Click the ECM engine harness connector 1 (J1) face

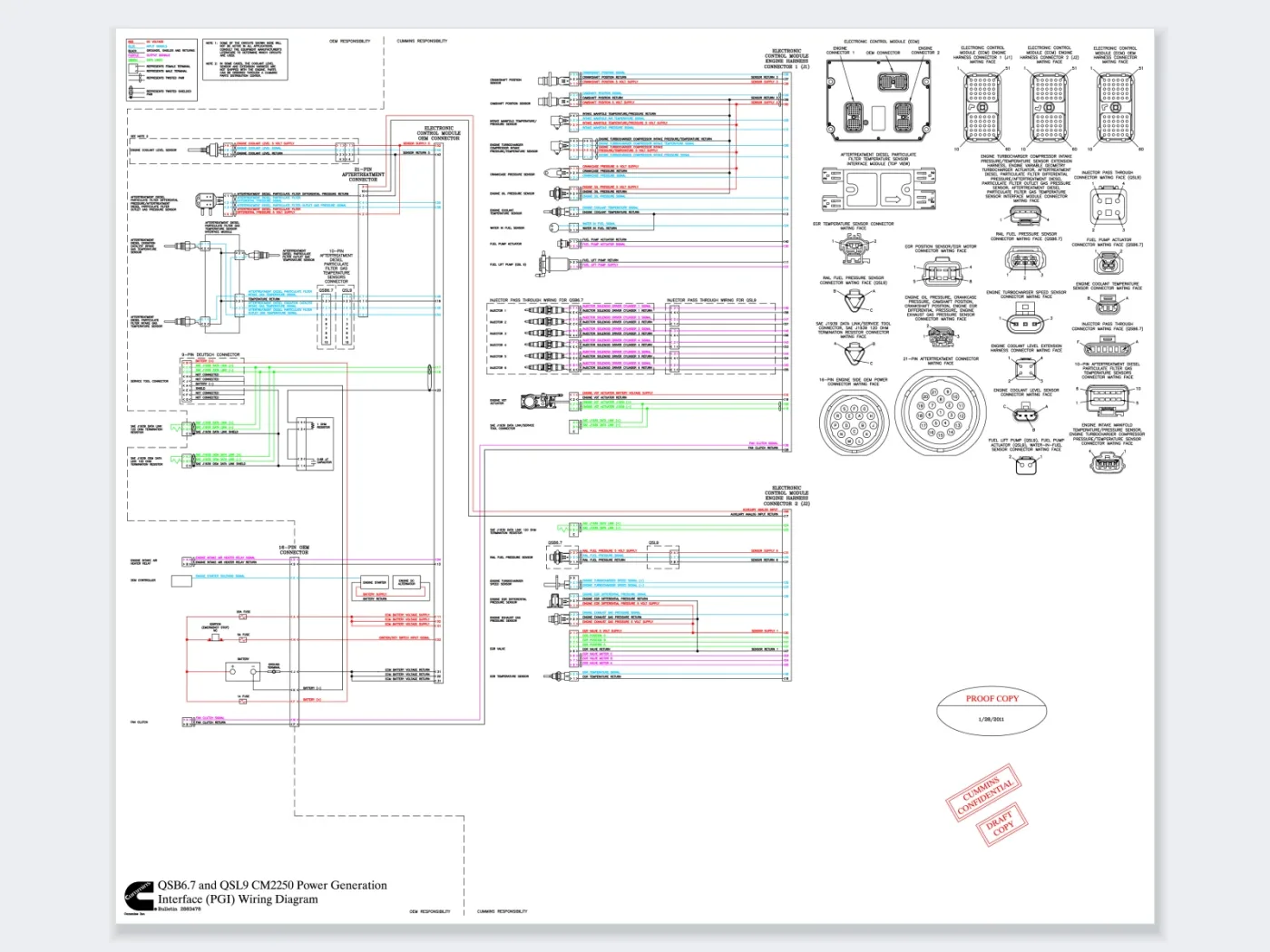point(982,107)
